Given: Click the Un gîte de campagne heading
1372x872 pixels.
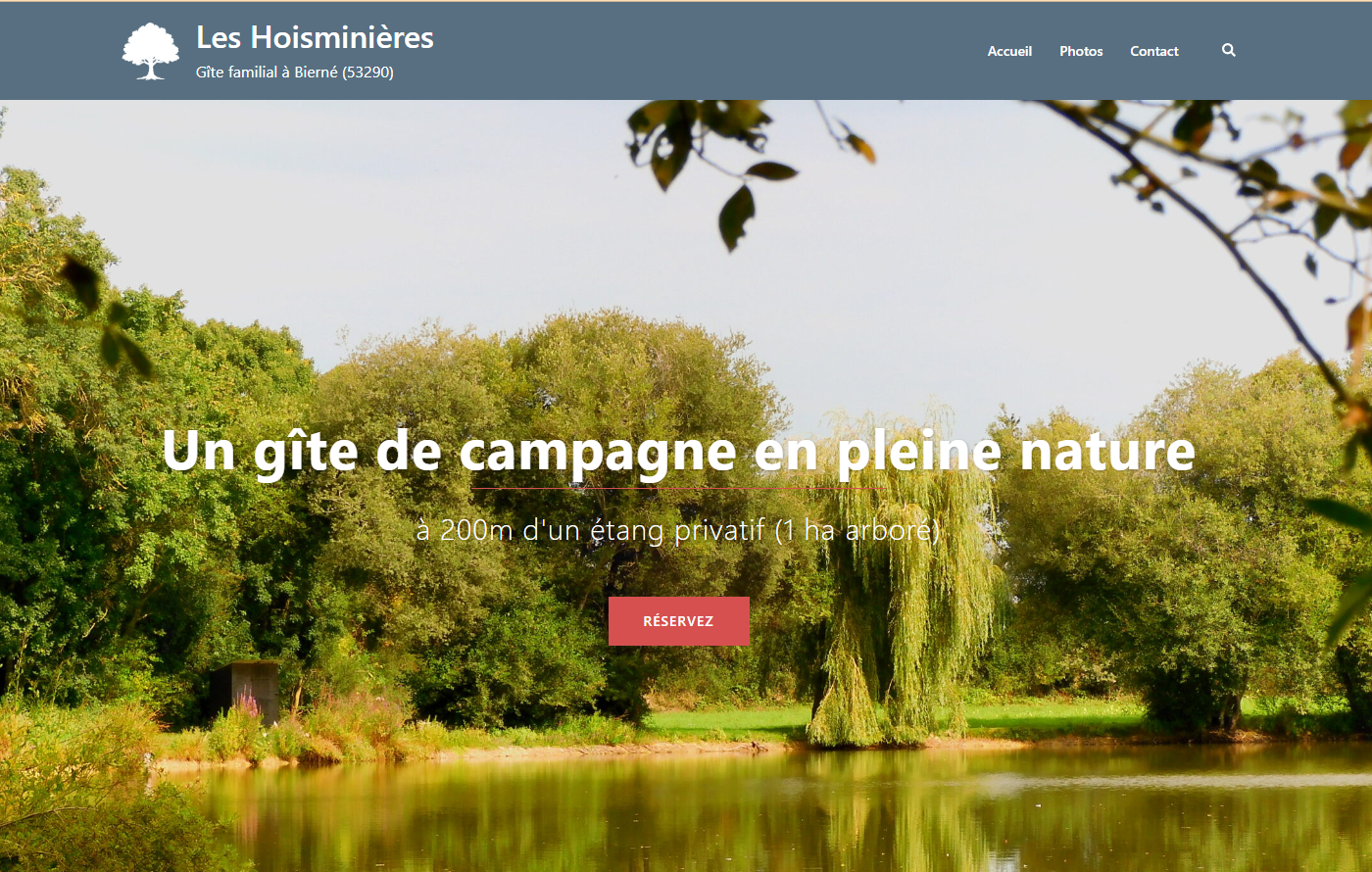Looking at the screenshot, I should (678, 451).
